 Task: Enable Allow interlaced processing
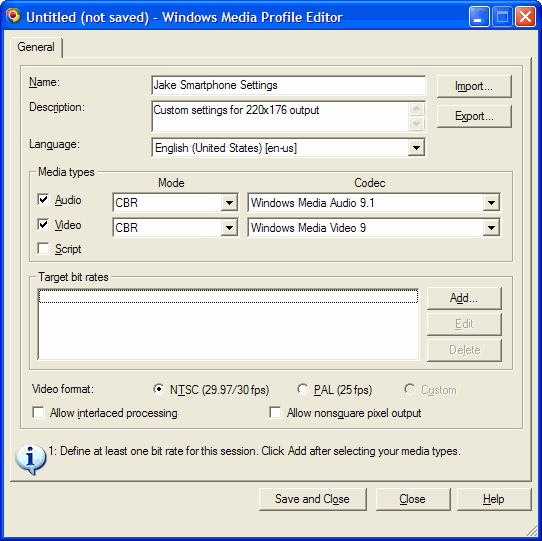[38, 412]
